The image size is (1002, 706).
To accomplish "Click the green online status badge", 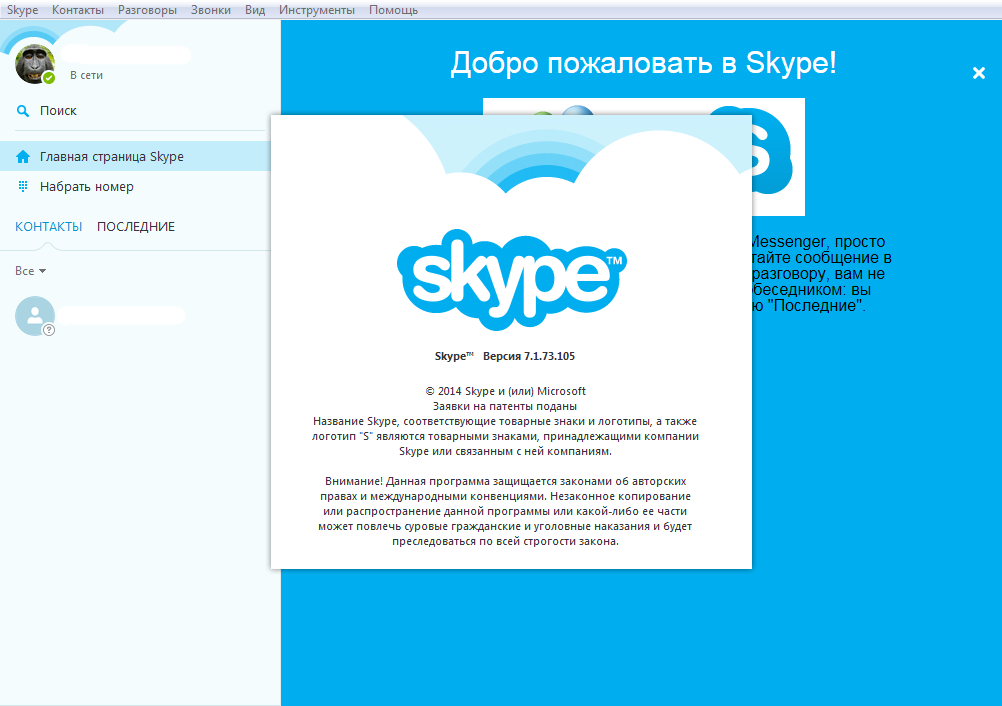I will pos(49,78).
